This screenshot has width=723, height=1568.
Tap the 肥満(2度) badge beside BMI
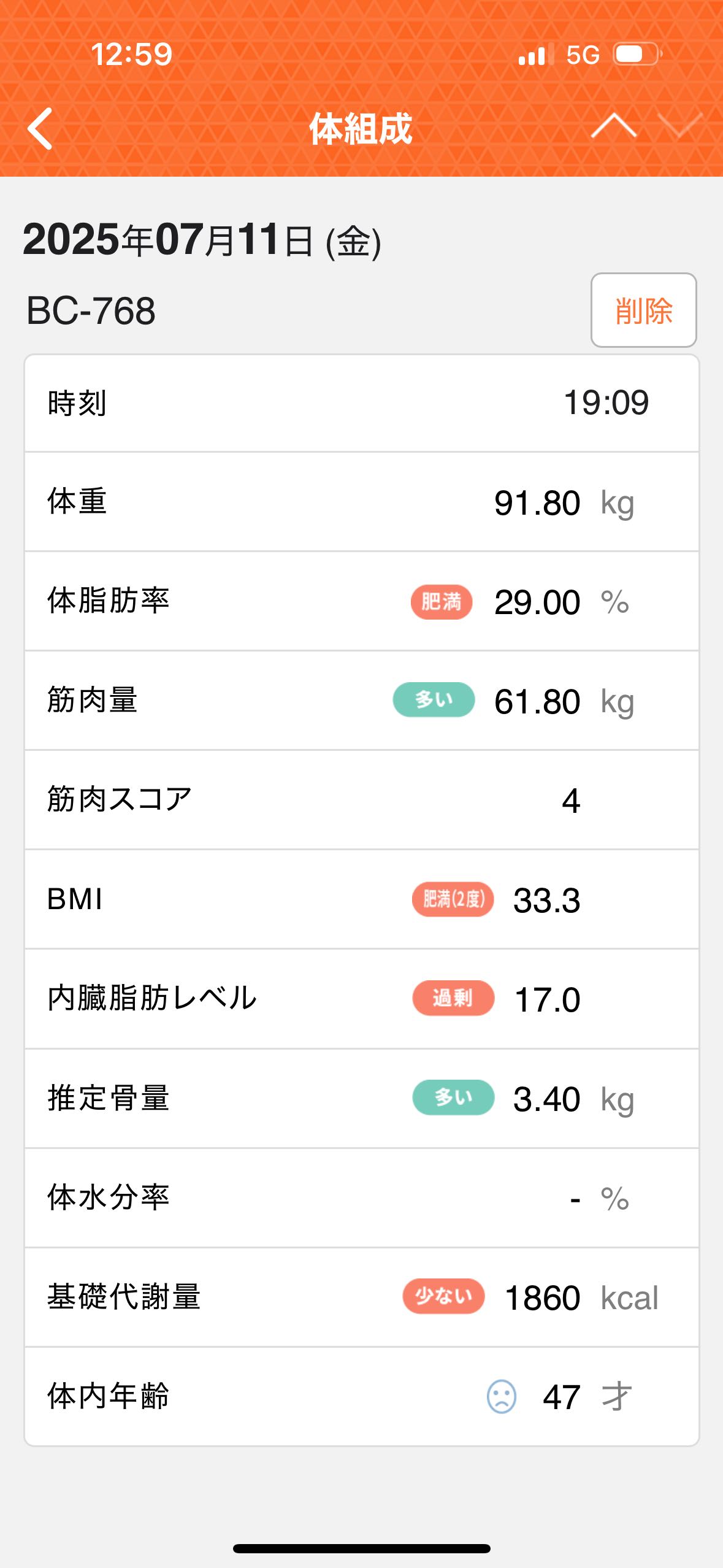pos(453,899)
